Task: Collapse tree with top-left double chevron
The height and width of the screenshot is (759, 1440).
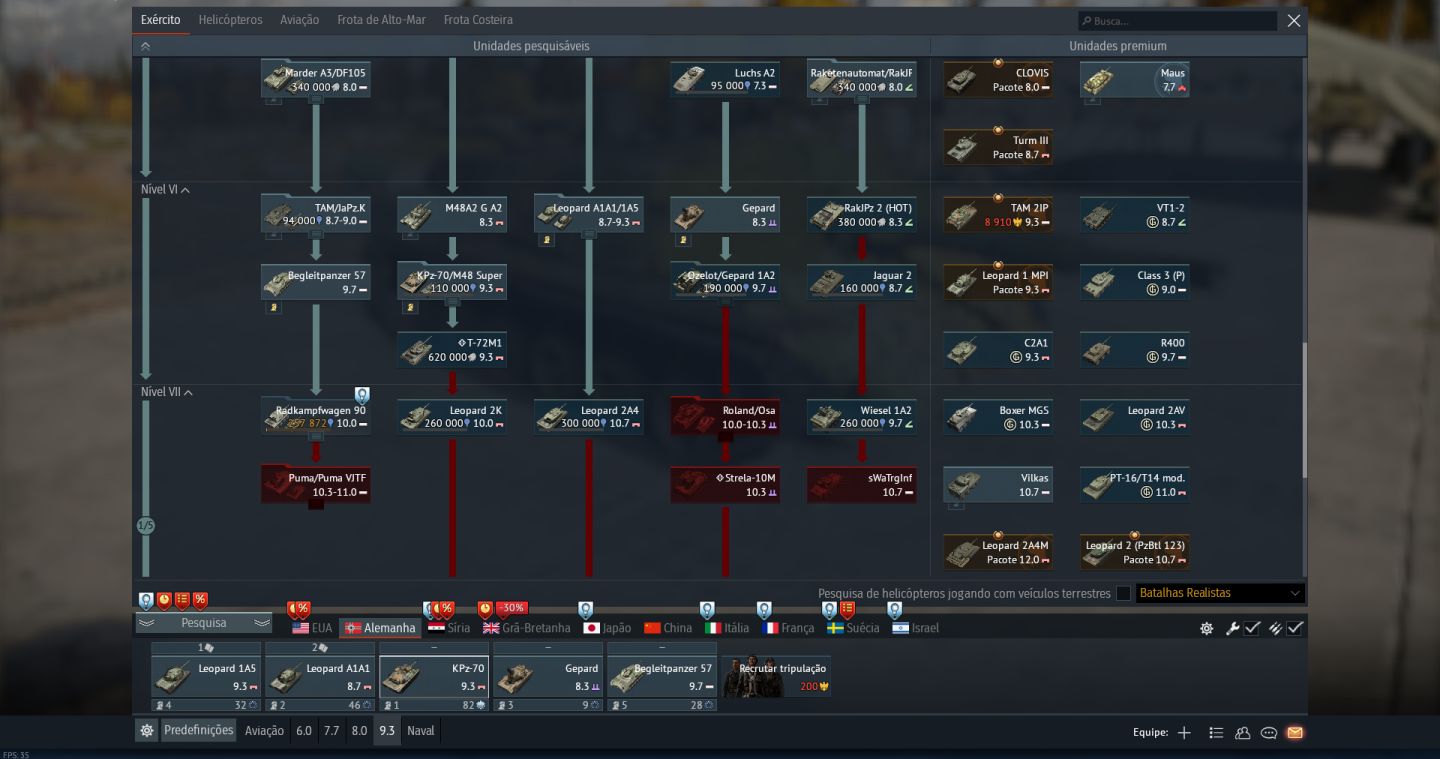Action: 145,46
